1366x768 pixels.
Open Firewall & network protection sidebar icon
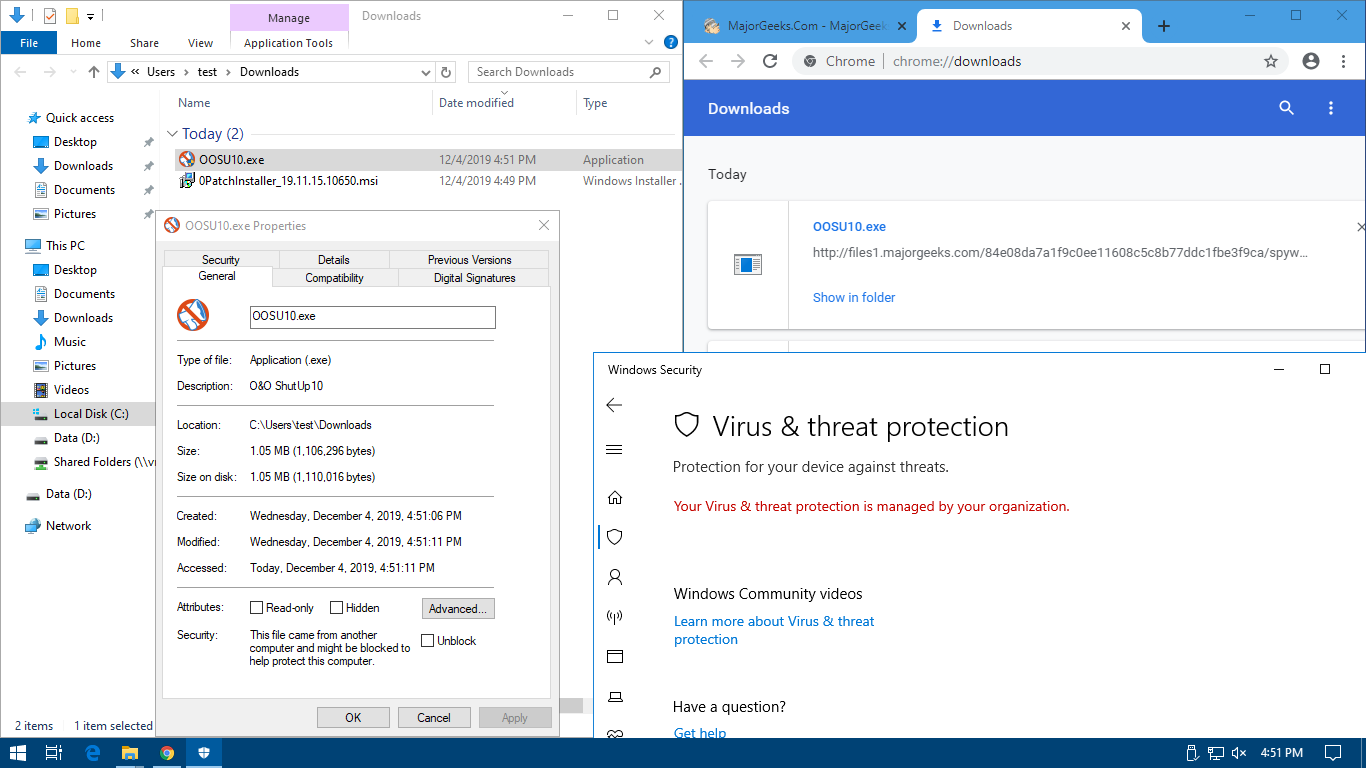(x=615, y=617)
